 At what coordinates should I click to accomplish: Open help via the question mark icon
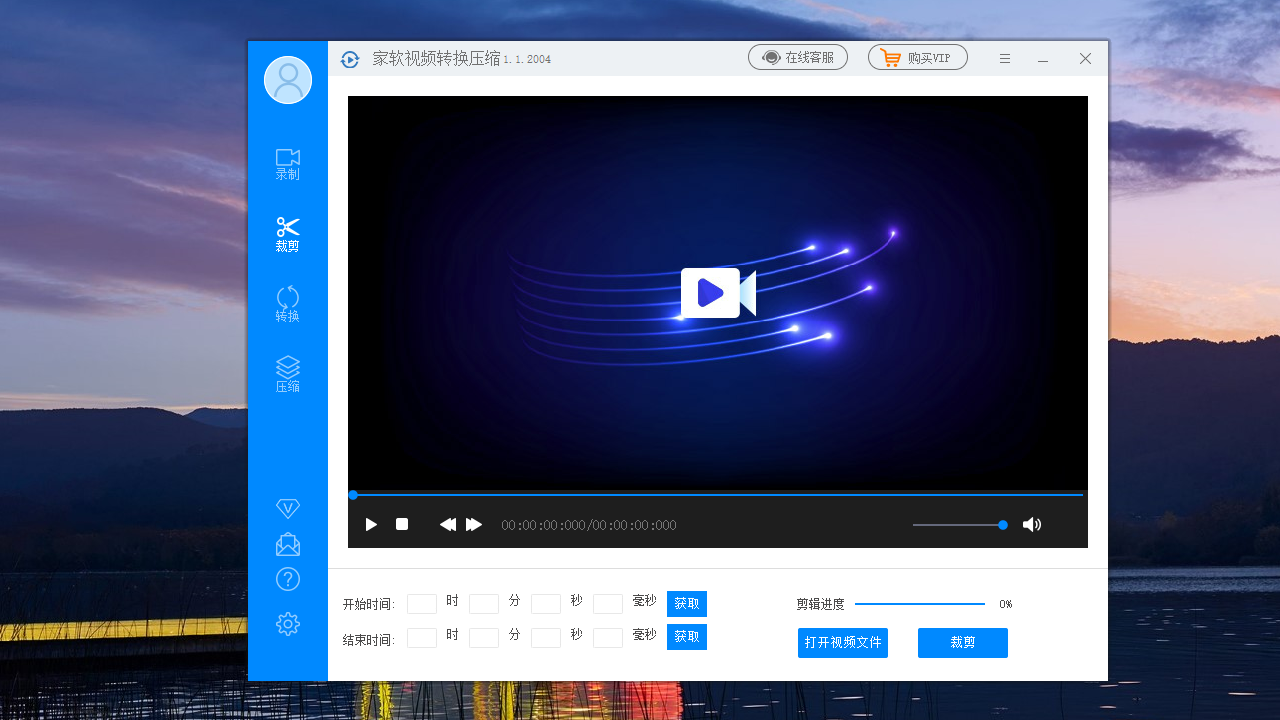pos(287,579)
